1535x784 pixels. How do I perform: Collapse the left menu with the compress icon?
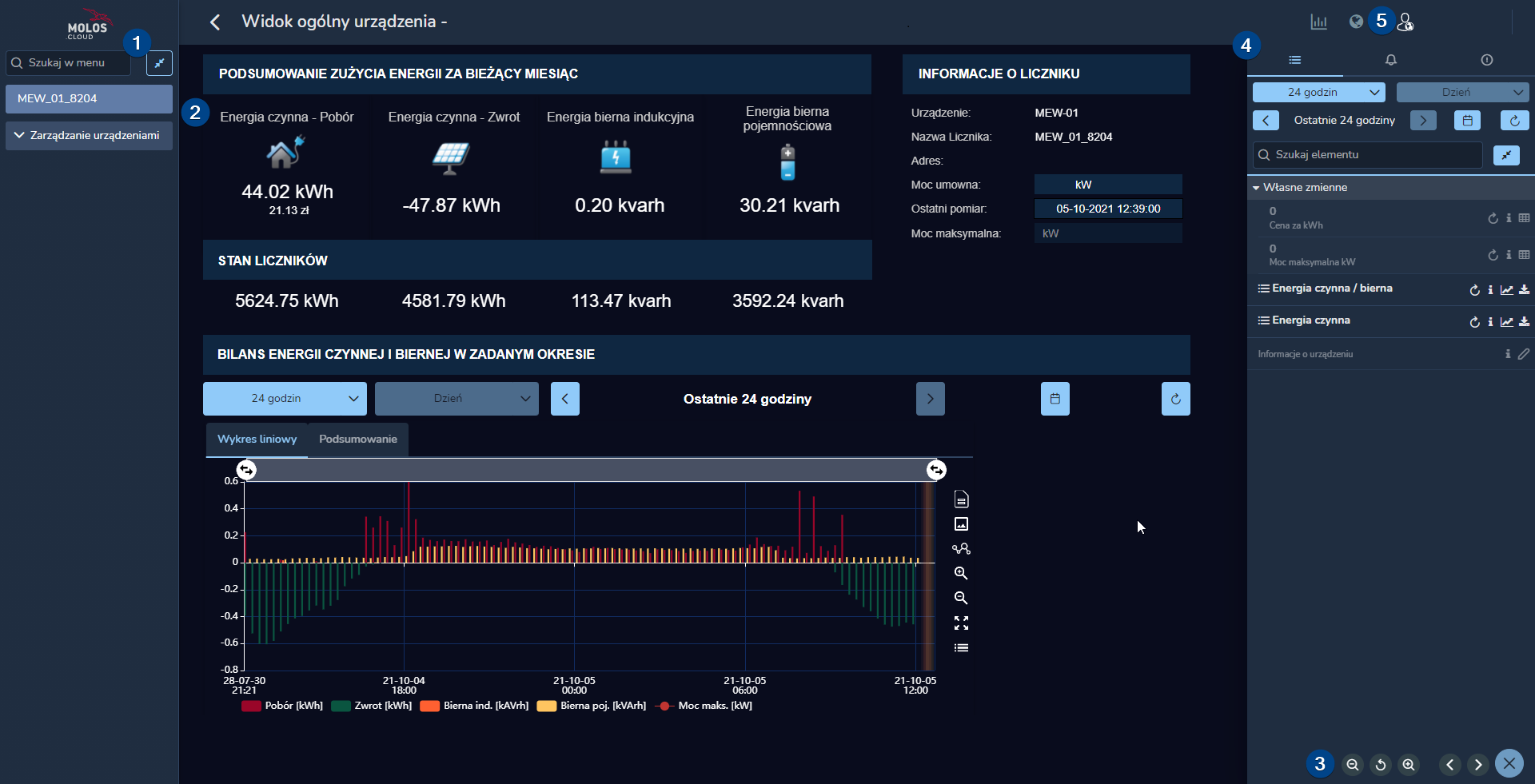point(159,63)
